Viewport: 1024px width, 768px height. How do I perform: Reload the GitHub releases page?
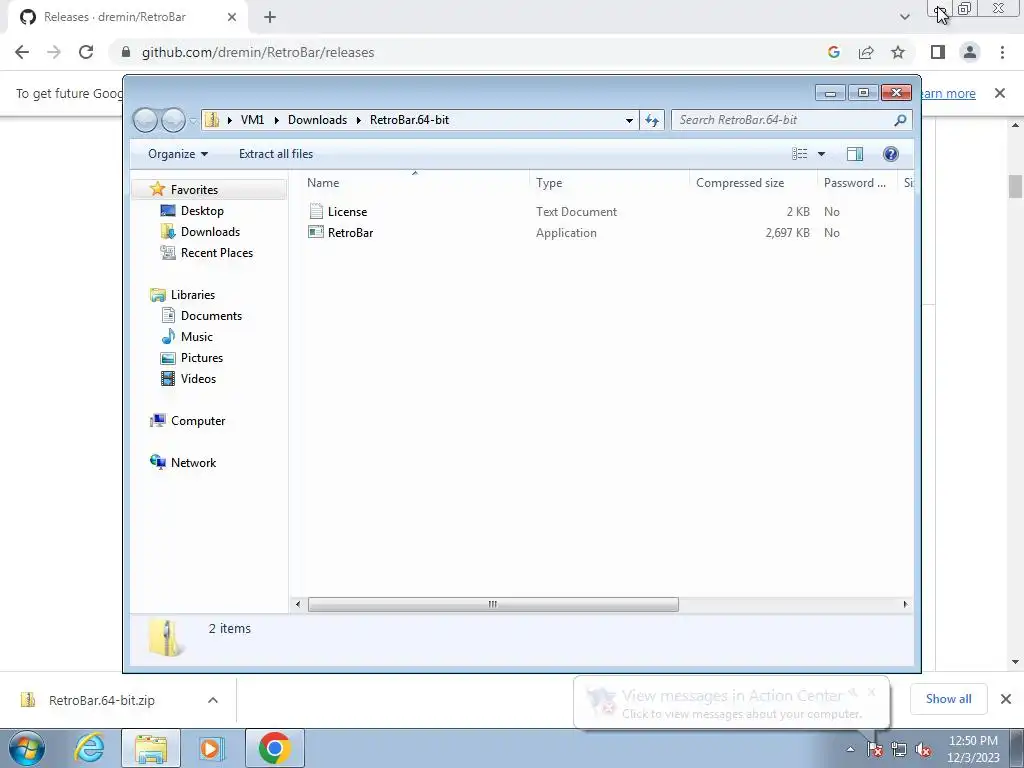pos(86,52)
